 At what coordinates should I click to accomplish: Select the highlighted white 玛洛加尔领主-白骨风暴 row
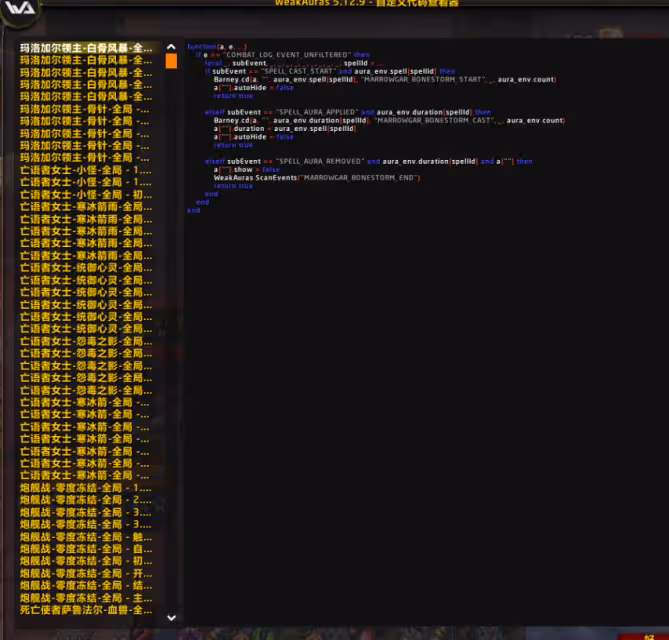[86, 48]
